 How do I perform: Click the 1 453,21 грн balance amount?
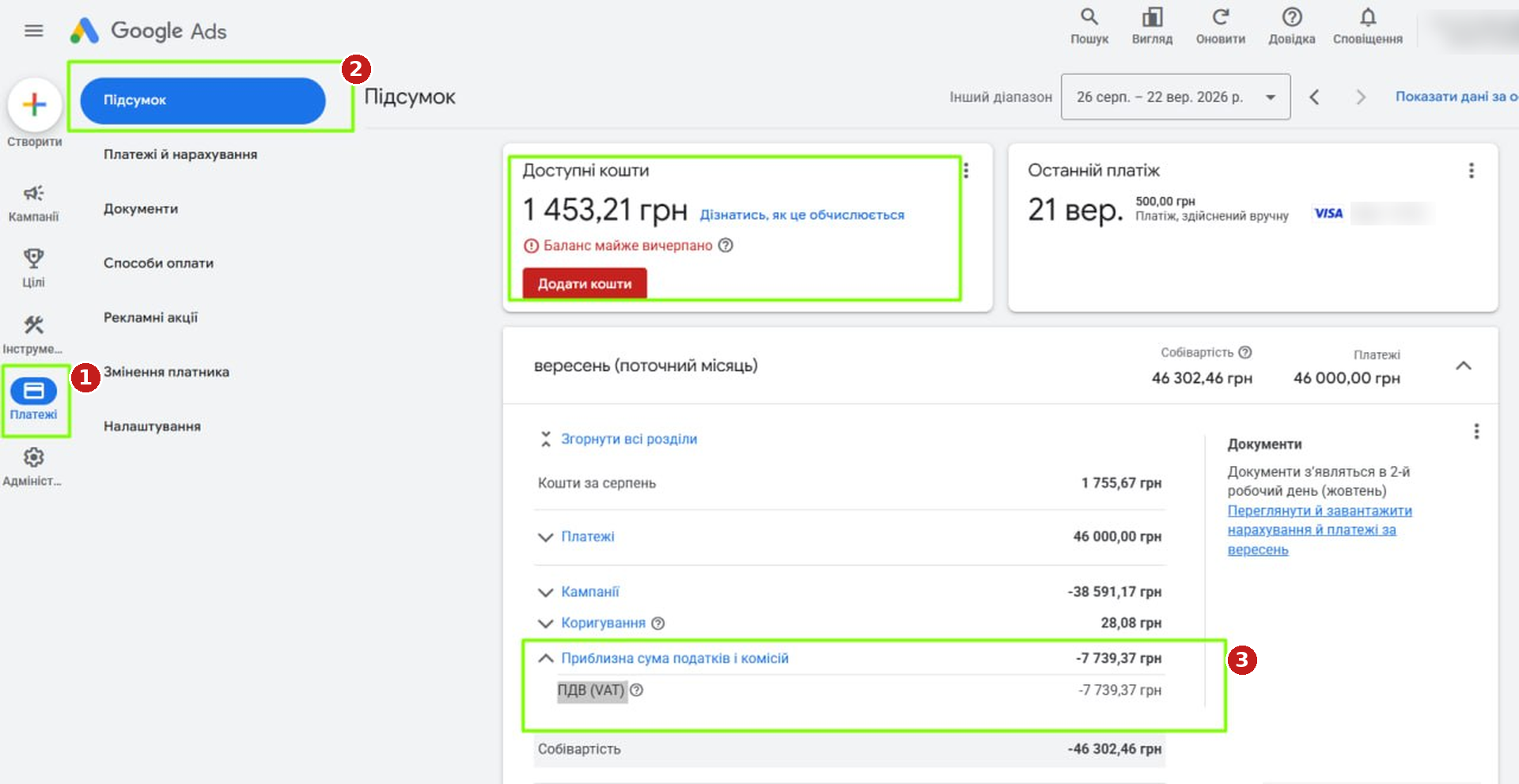[605, 210]
